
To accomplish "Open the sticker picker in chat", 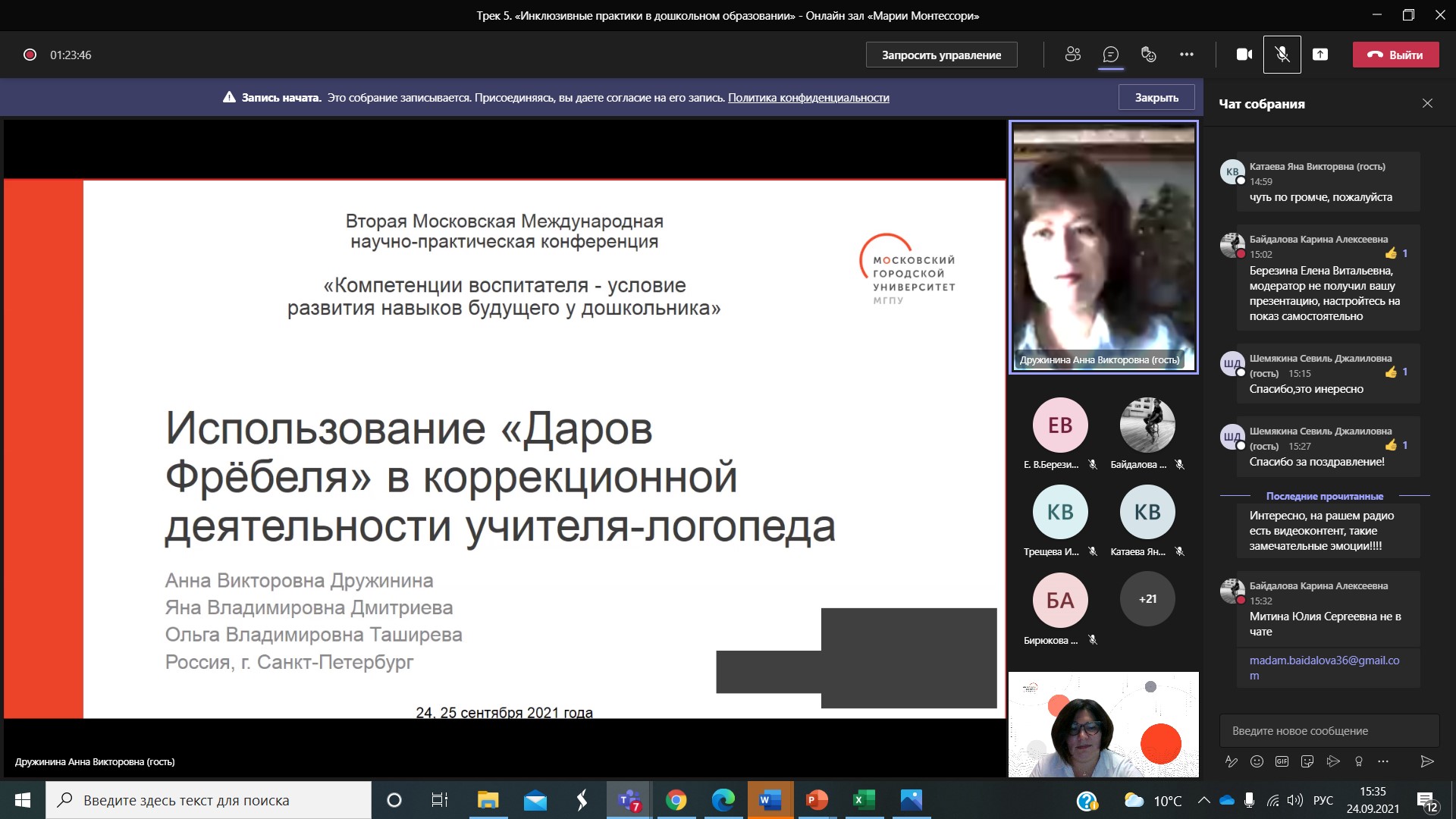I will point(1307,761).
